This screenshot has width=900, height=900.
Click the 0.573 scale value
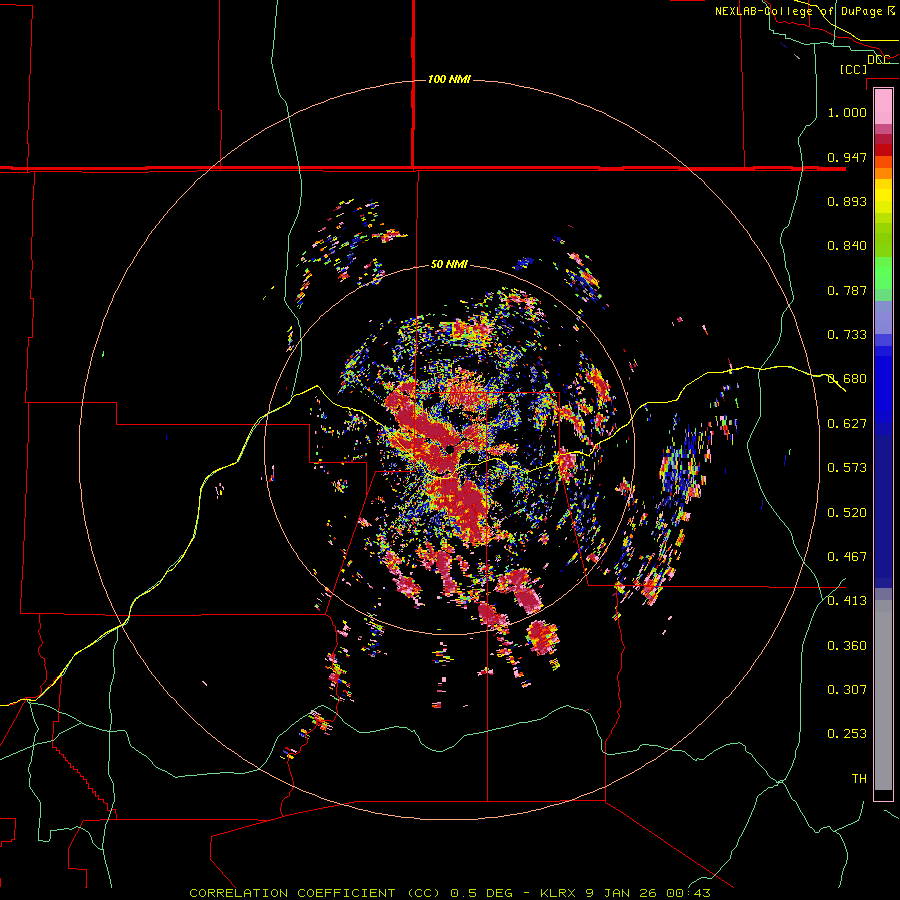(847, 468)
